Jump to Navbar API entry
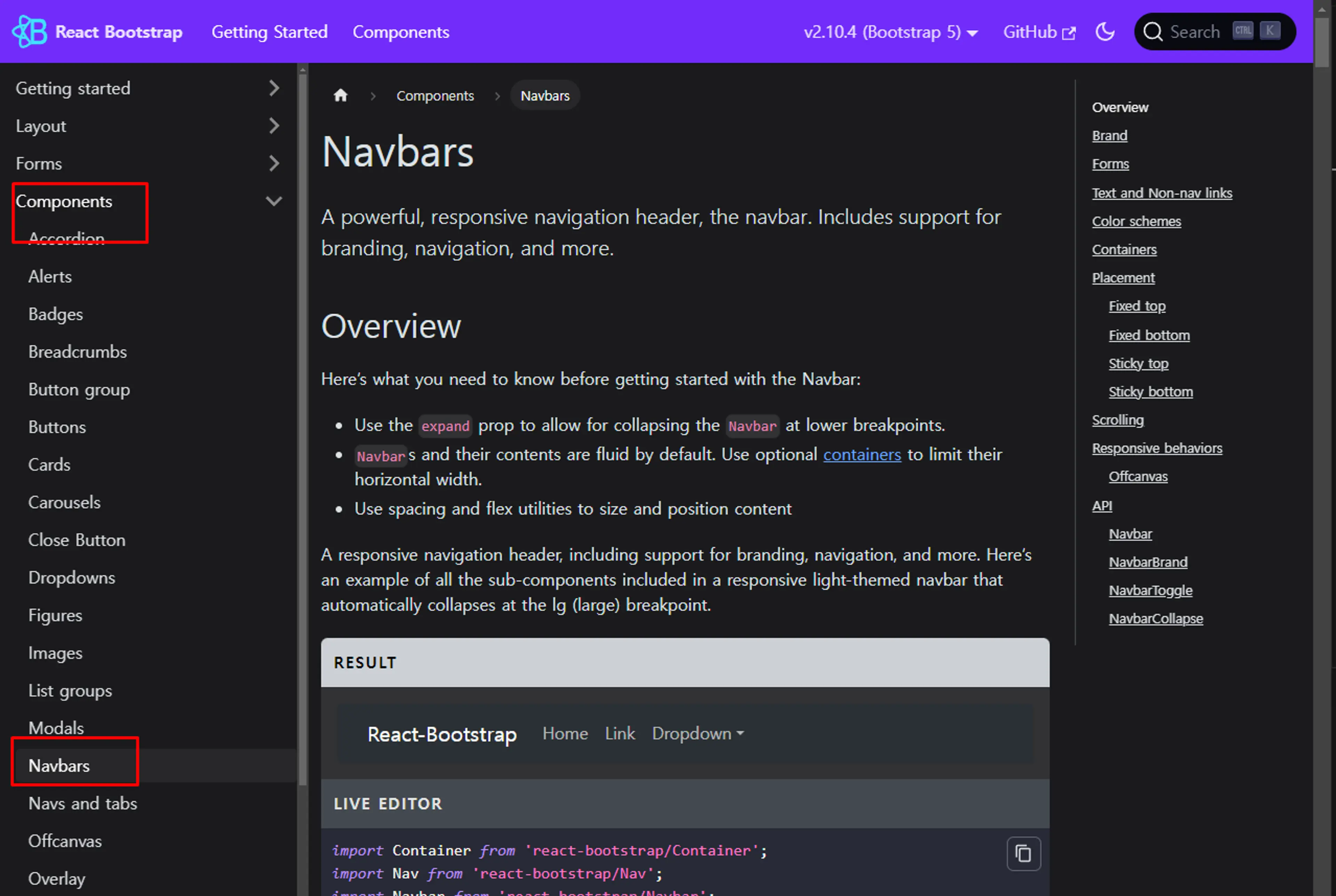1336x896 pixels. click(1130, 534)
